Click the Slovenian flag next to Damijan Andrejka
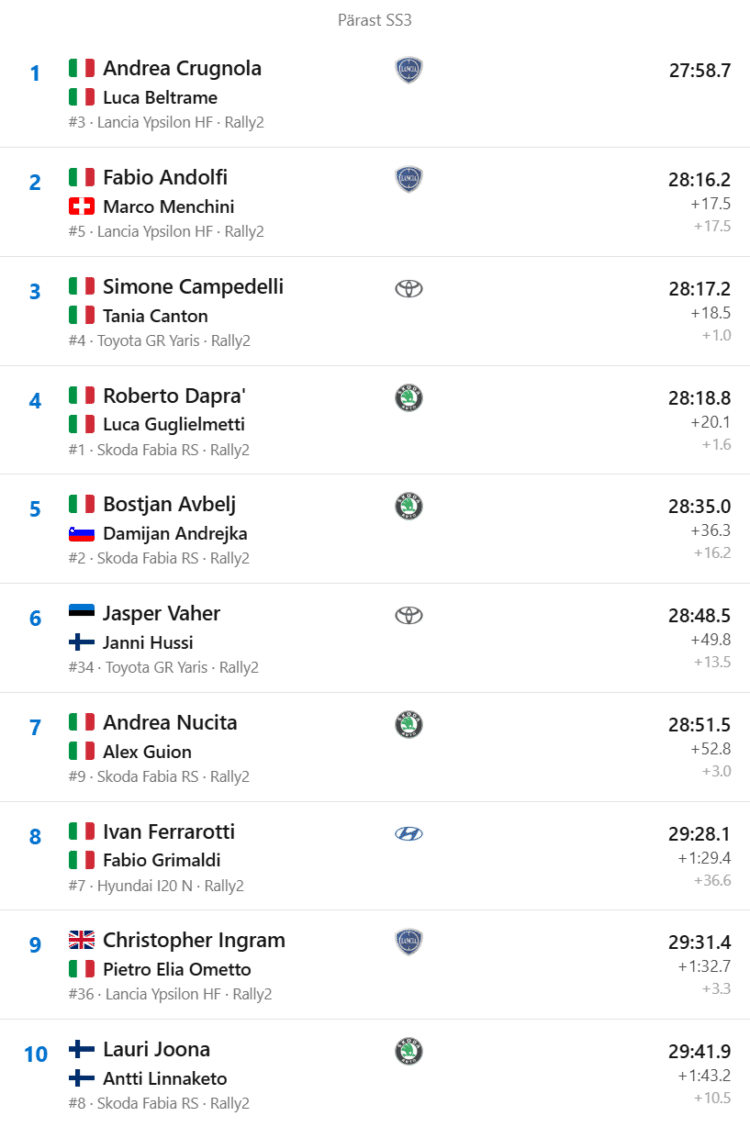 click(x=81, y=534)
